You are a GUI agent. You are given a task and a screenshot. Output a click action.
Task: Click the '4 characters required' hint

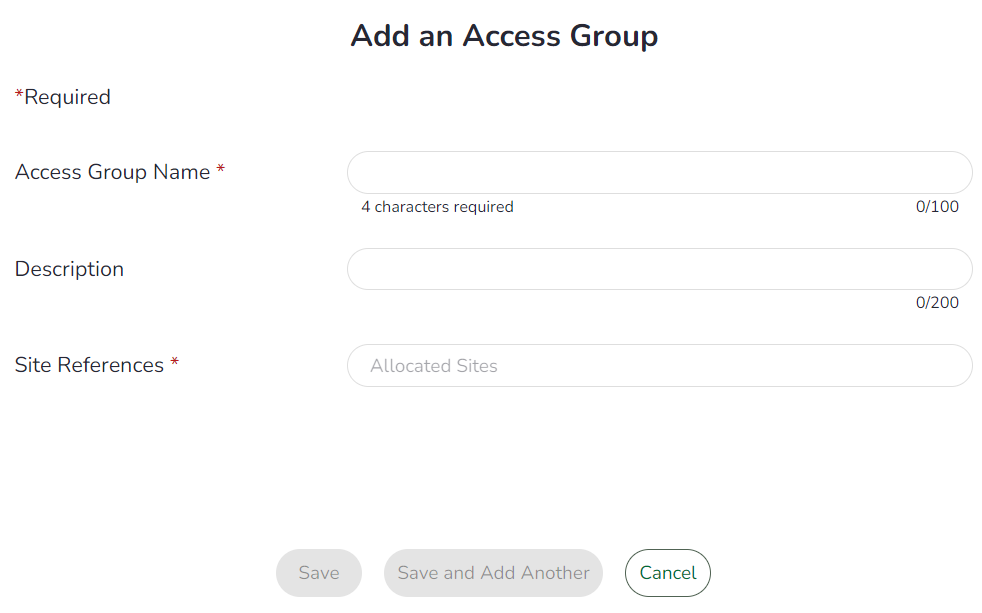(437, 207)
